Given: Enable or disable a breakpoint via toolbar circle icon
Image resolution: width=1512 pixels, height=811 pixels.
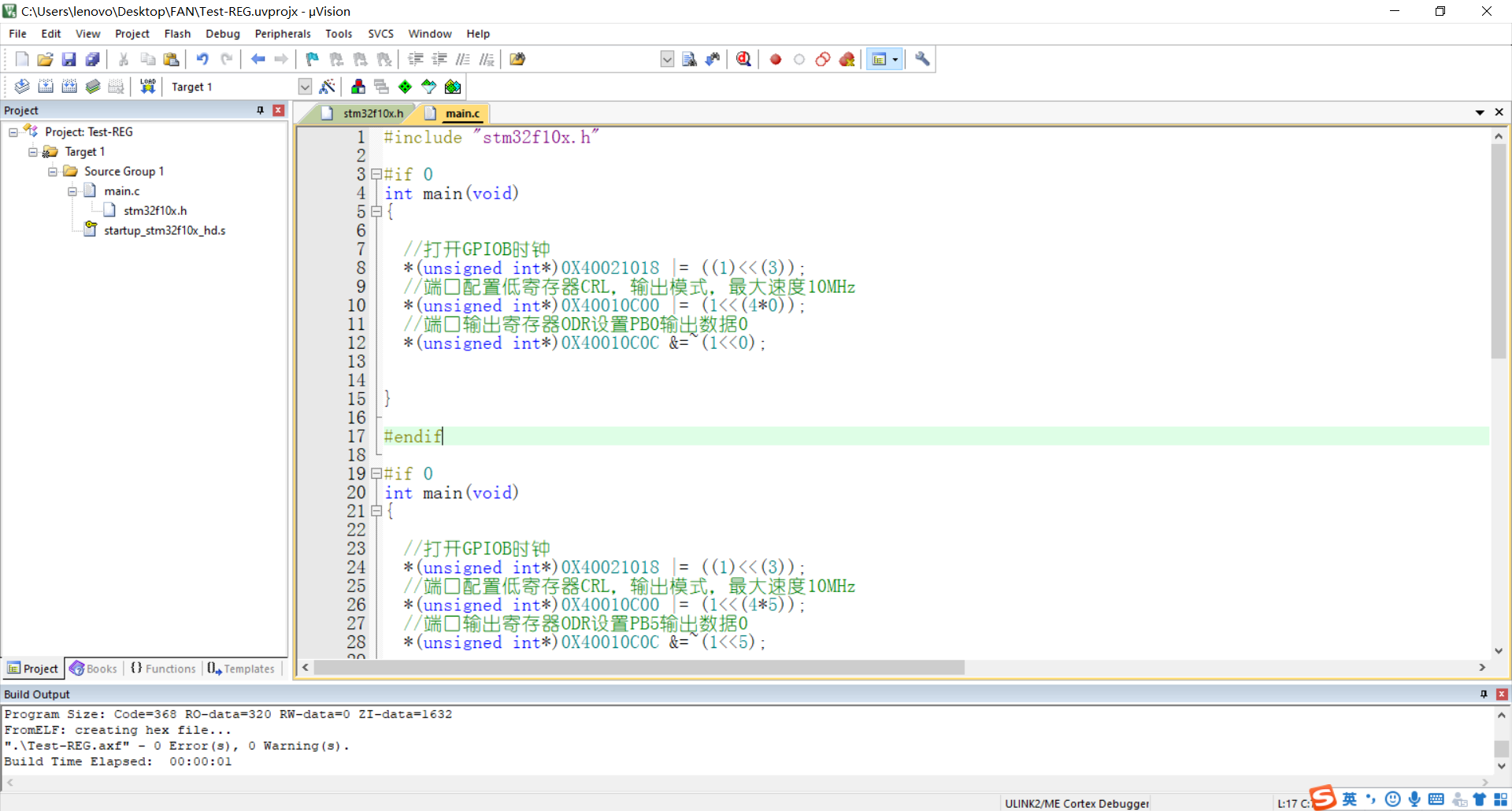Looking at the screenshot, I should 799,59.
